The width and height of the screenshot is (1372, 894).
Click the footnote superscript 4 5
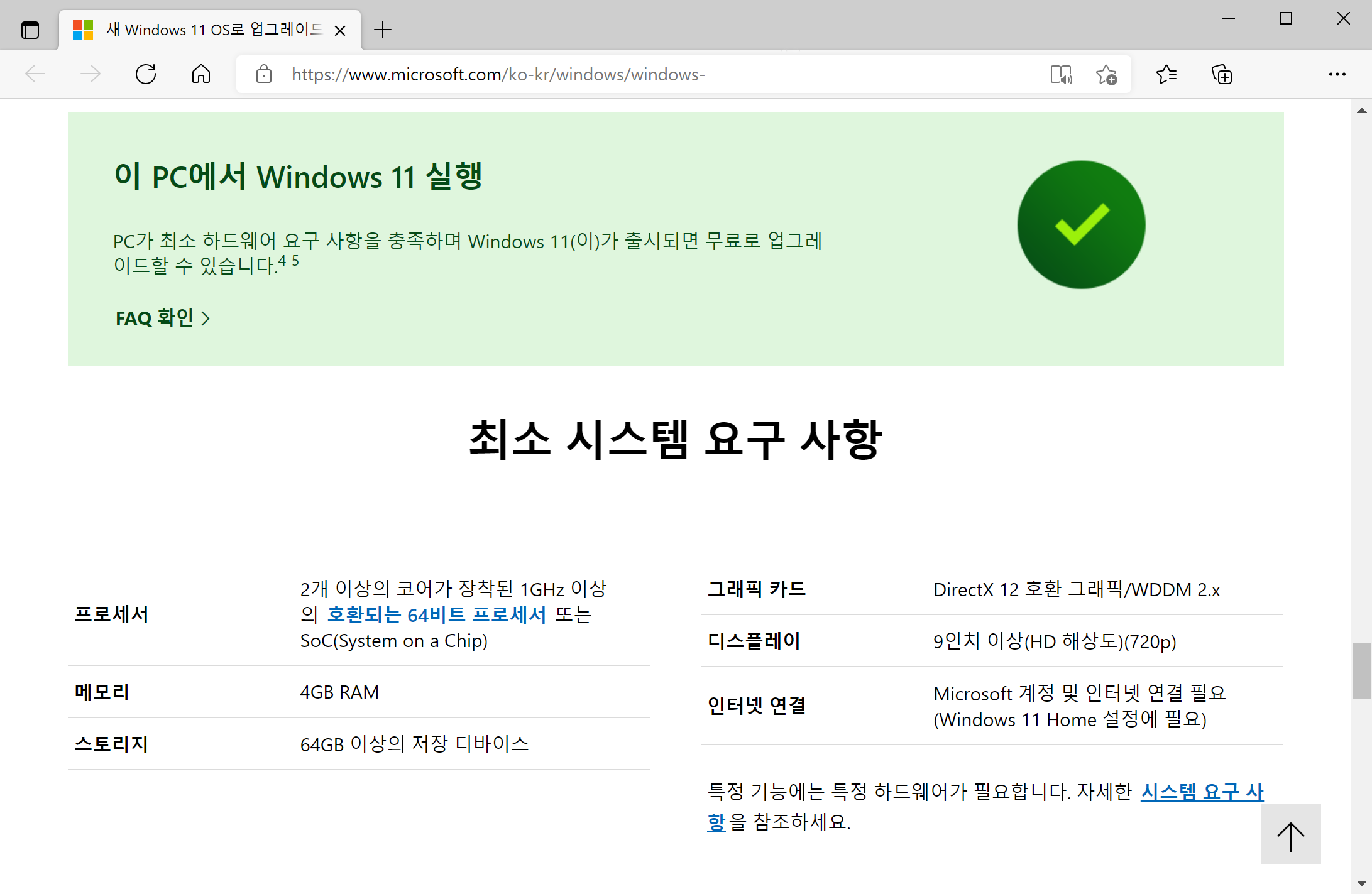[289, 260]
